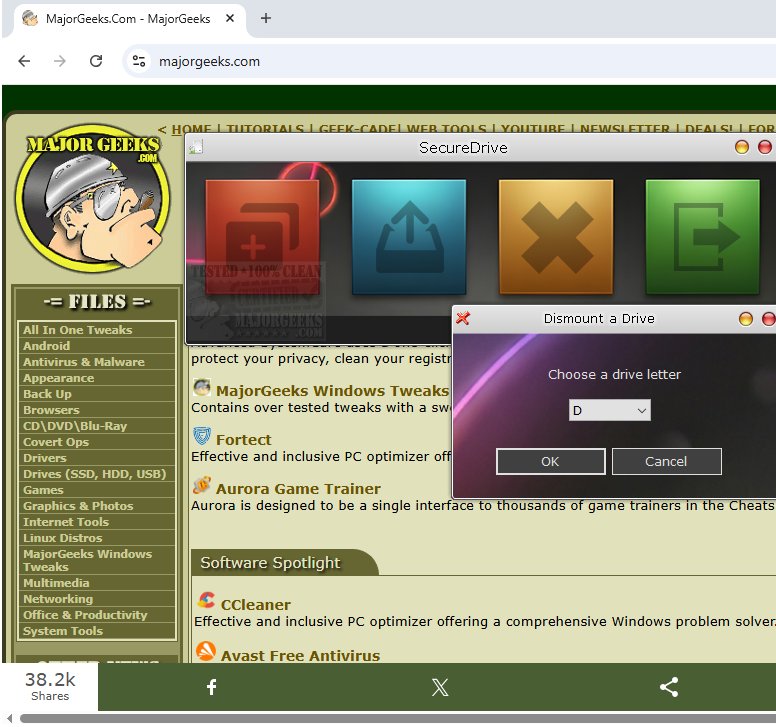Click the blue mount-drive tile in SecureDrive
This screenshot has height=727, width=776.
[x=409, y=237]
